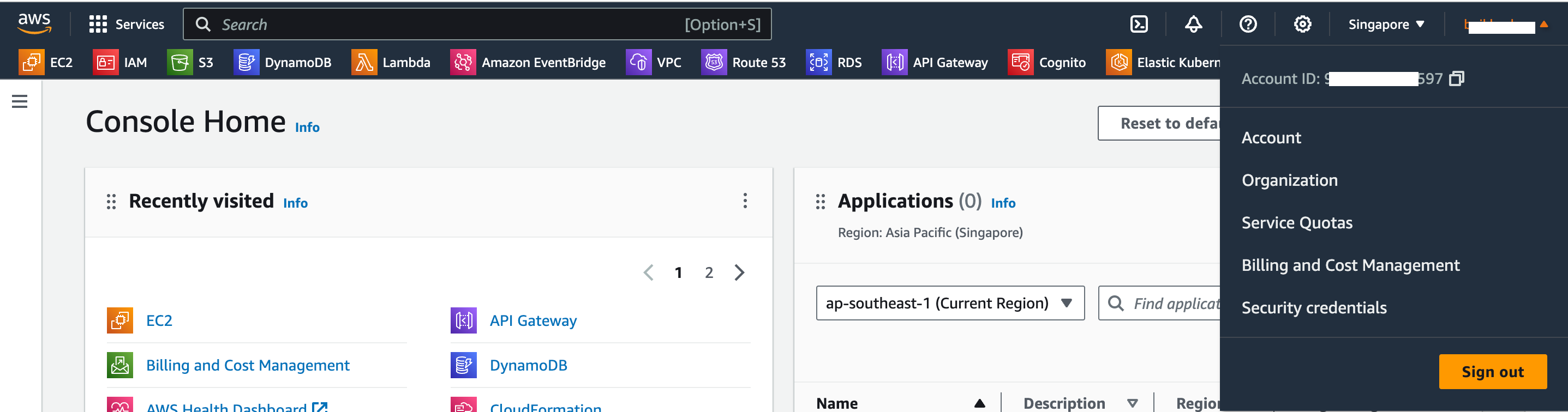Go to previous page of recently visited
The height and width of the screenshot is (412, 1568).
coord(649,272)
